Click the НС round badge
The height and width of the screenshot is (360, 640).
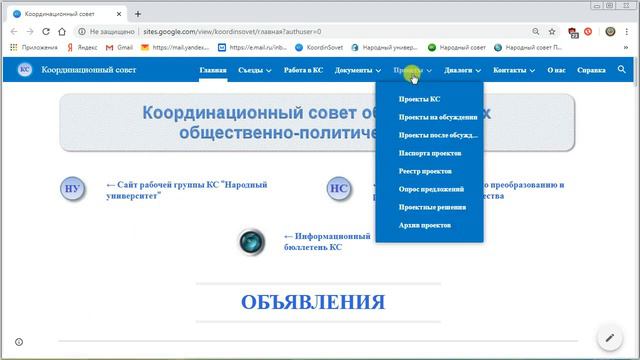click(x=339, y=189)
